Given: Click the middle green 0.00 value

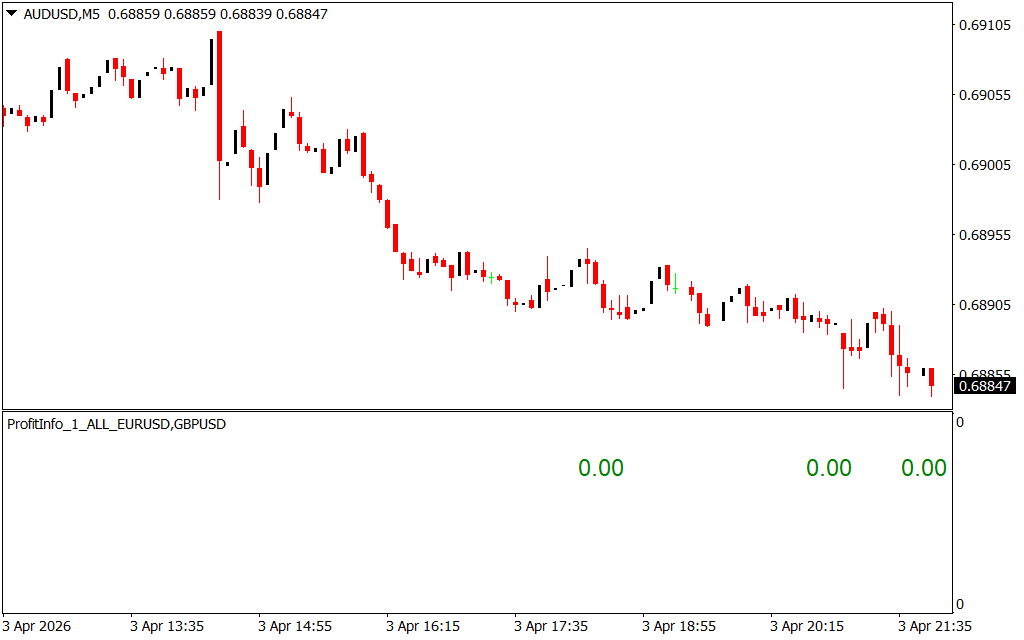Looking at the screenshot, I should point(829,468).
